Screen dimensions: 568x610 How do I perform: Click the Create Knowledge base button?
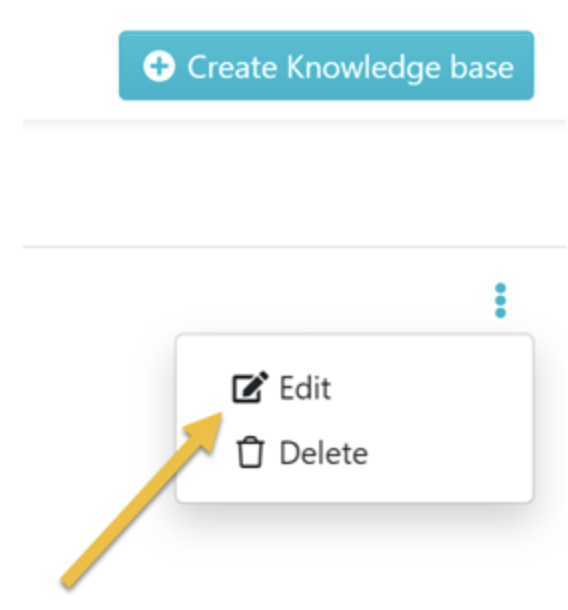[x=326, y=65]
